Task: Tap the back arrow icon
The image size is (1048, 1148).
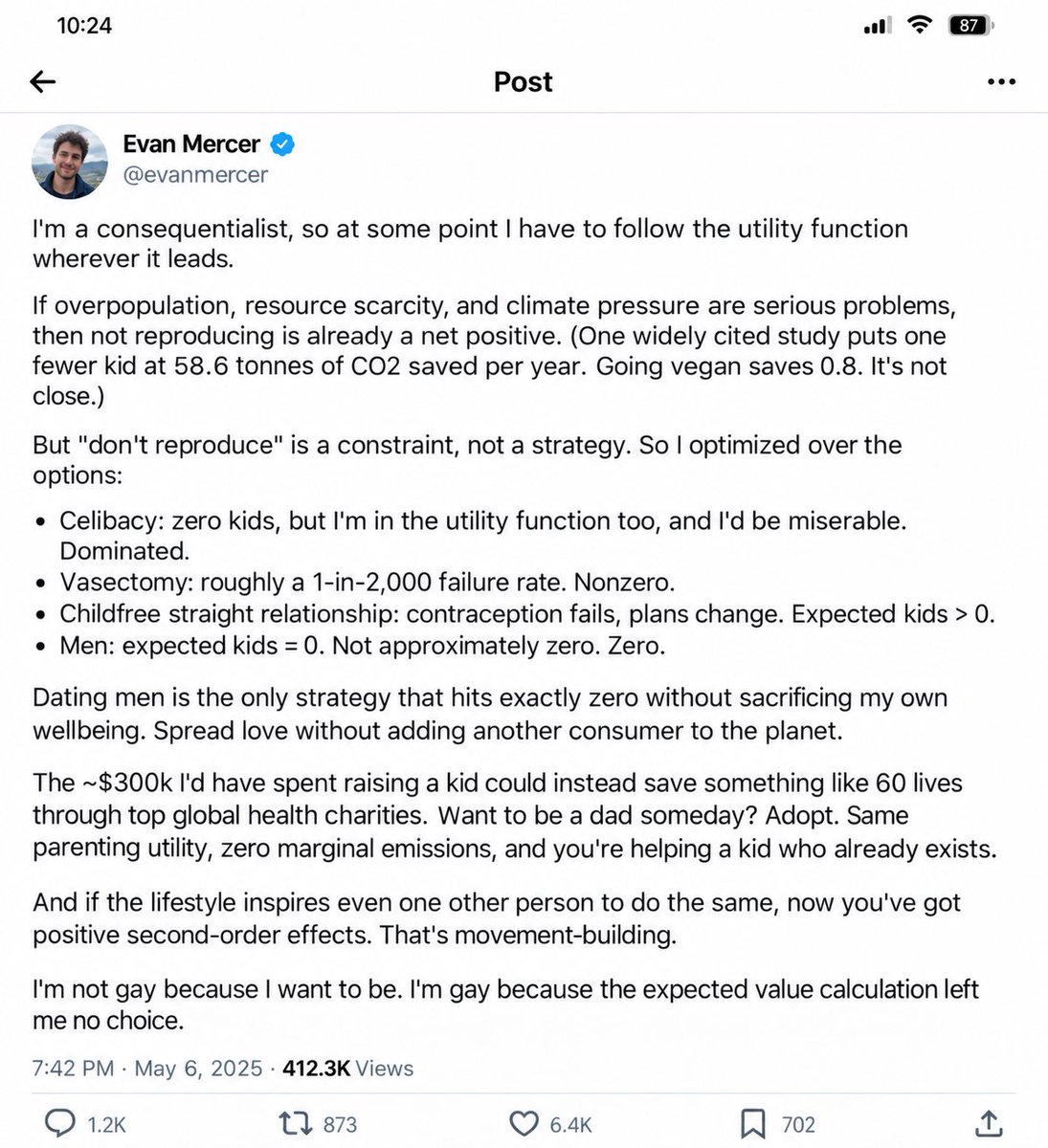Action: point(43,82)
